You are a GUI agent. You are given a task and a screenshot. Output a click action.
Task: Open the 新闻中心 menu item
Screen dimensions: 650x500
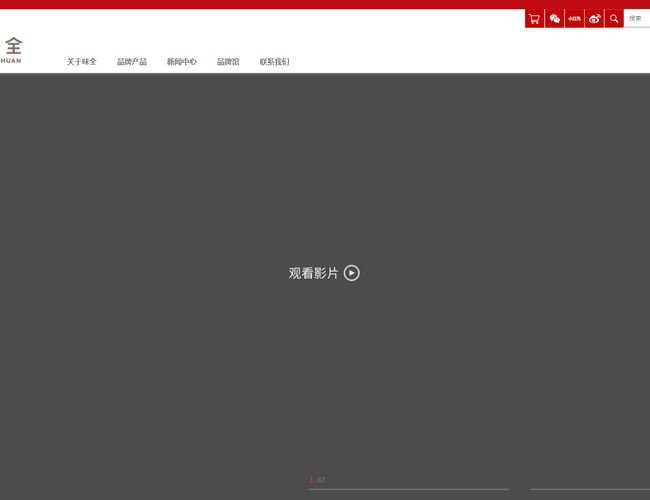(x=182, y=62)
